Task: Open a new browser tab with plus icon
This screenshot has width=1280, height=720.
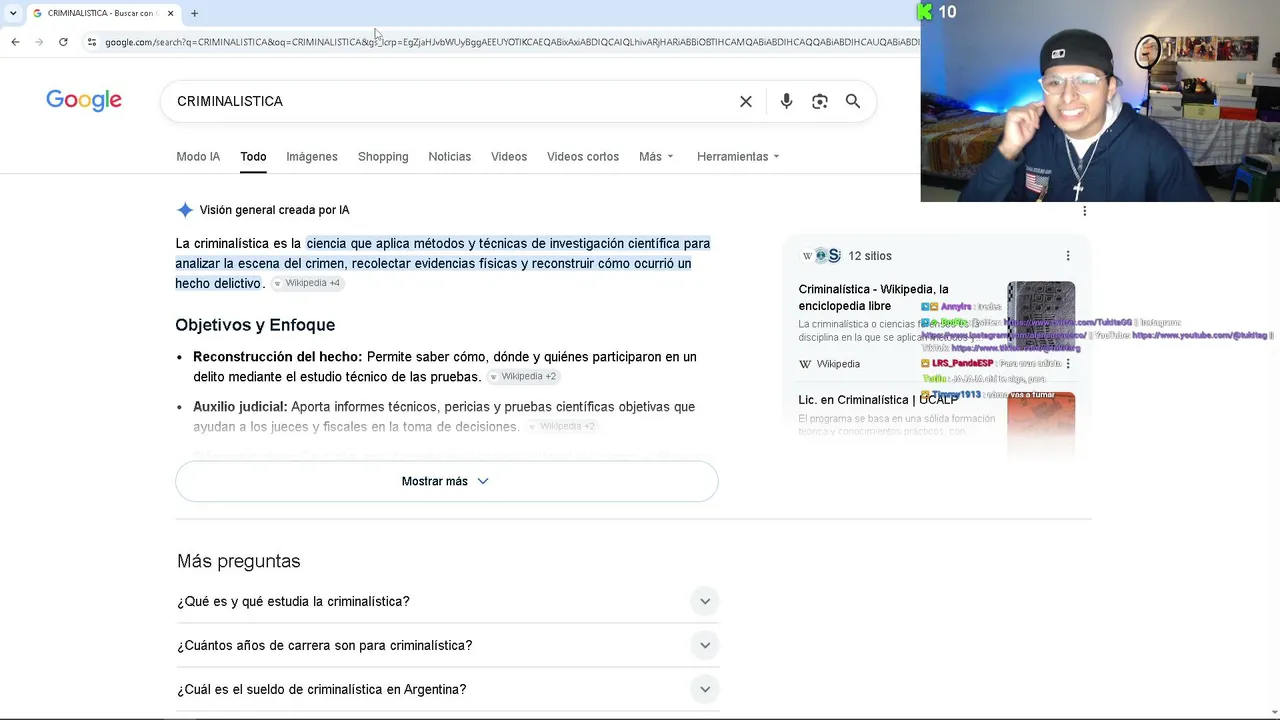Action: (194, 13)
